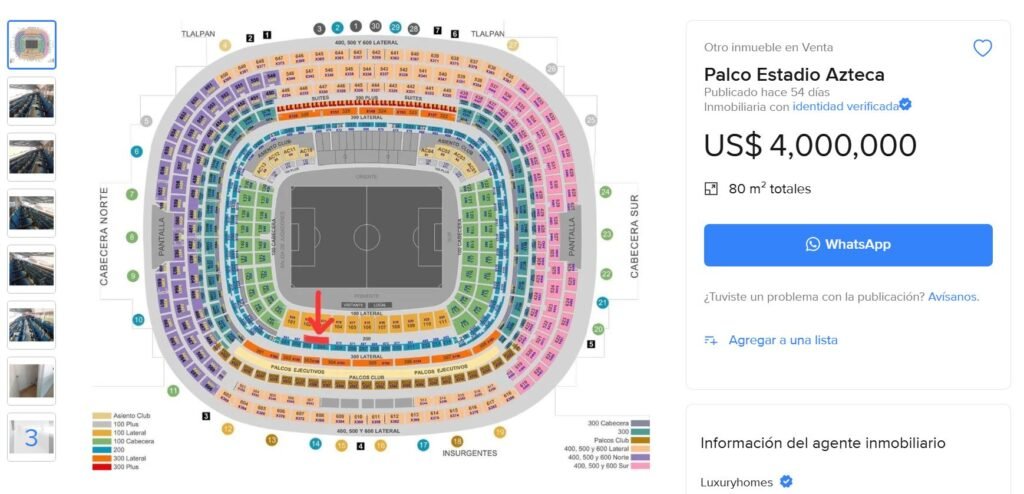Click the red 300 Plus legend swatch

101,467
